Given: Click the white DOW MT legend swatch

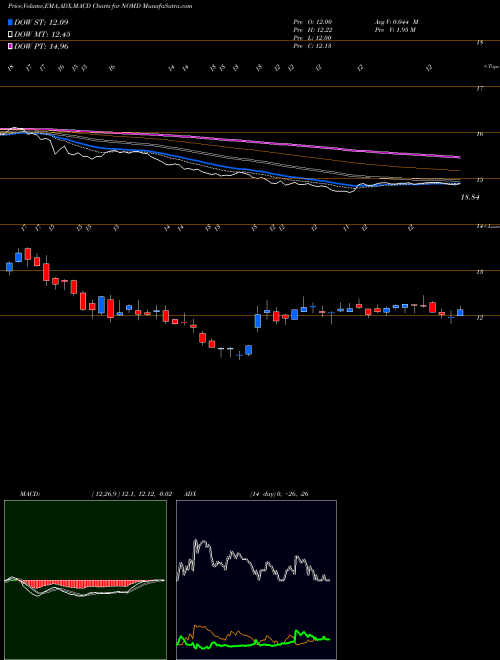Looking at the screenshot, I should point(11,35).
